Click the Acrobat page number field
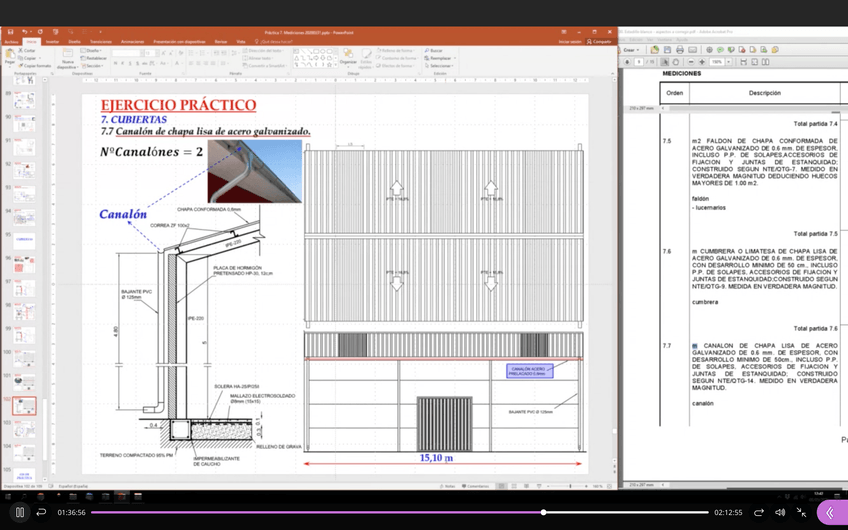Image resolution: width=848 pixels, height=530 pixels. coord(639,62)
